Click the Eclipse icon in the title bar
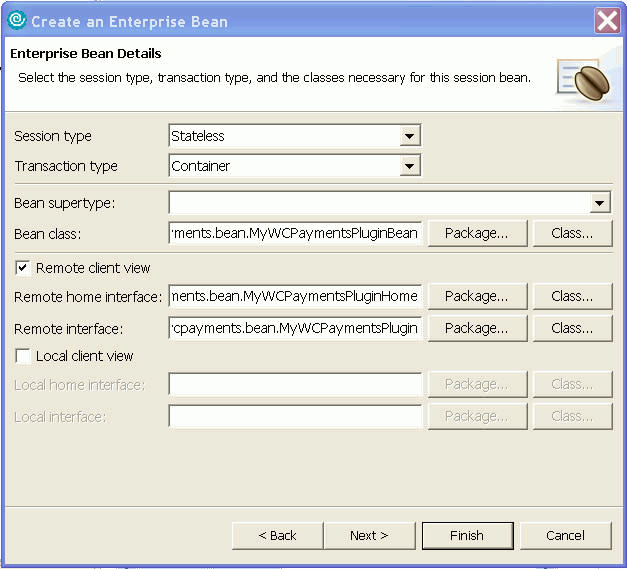The image size is (627, 569). click(16, 19)
